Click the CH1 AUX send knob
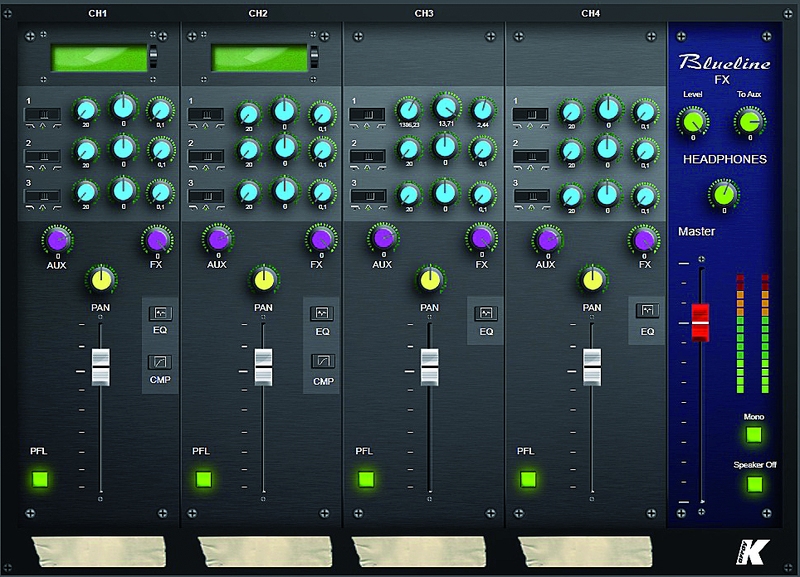The width and height of the screenshot is (800, 577). pyautogui.click(x=57, y=240)
